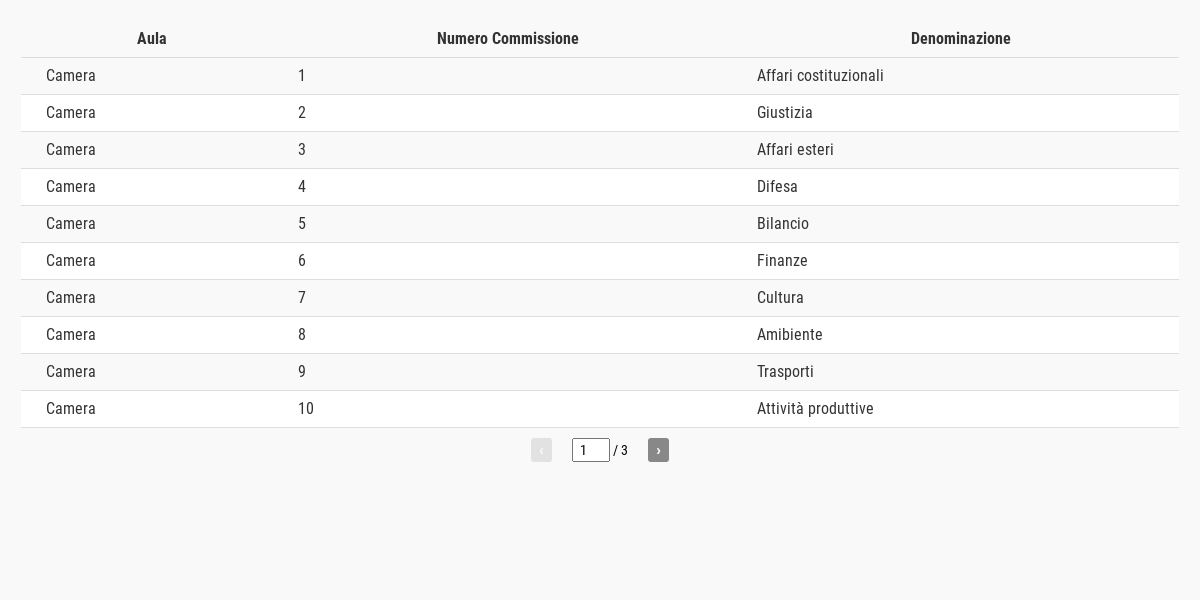1200x600 pixels.
Task: Select the Cultura commission row
Action: 600,298
